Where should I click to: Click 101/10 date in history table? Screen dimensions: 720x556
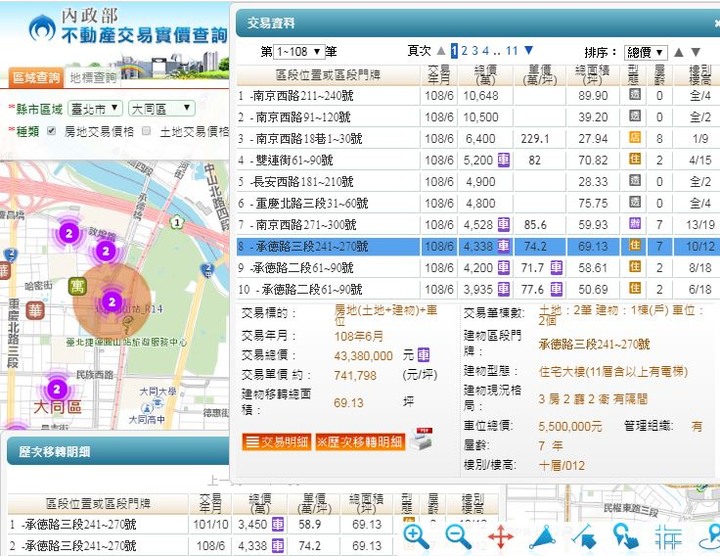pyautogui.click(x=211, y=524)
